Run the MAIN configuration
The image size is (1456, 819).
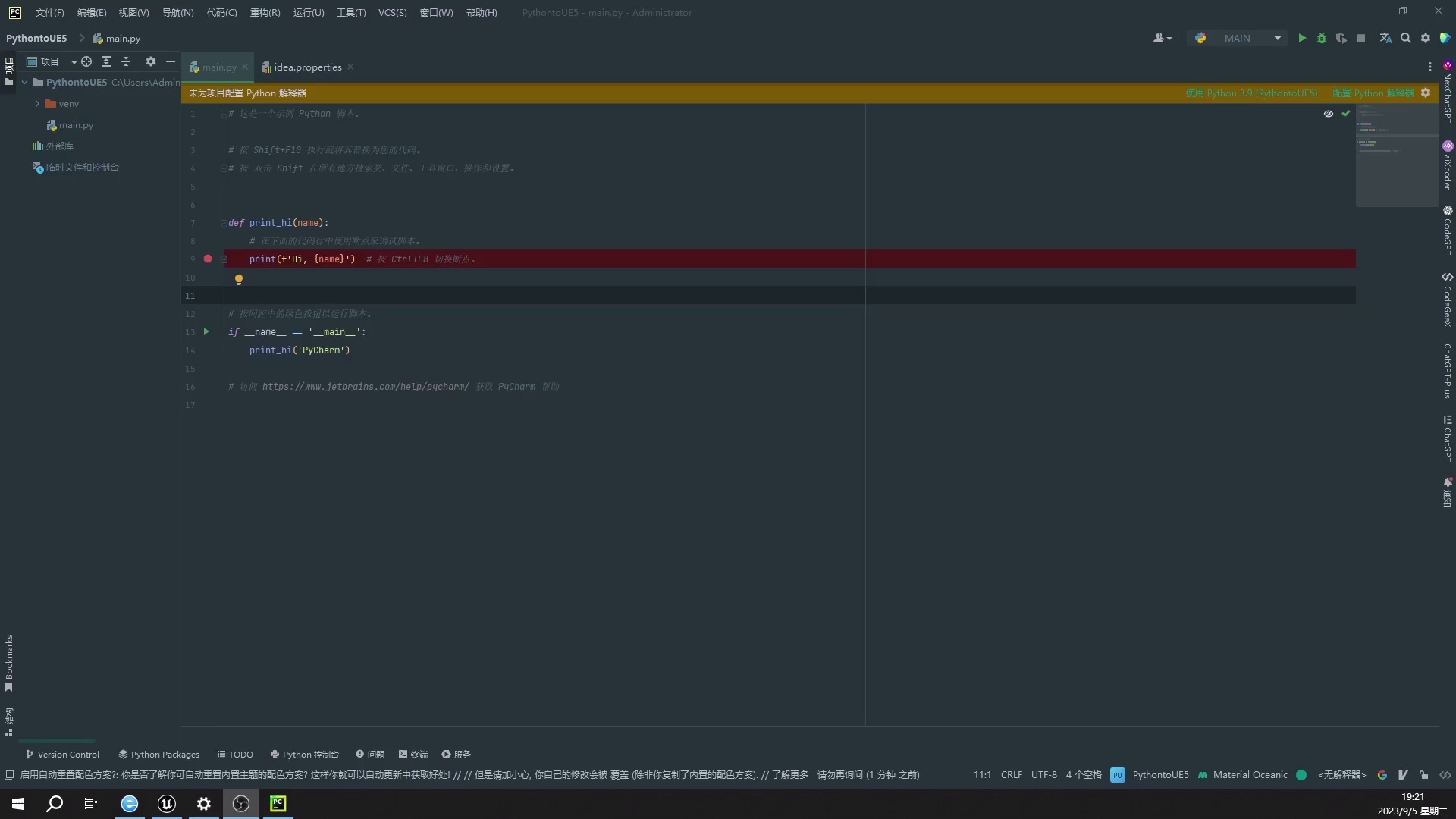[1302, 38]
